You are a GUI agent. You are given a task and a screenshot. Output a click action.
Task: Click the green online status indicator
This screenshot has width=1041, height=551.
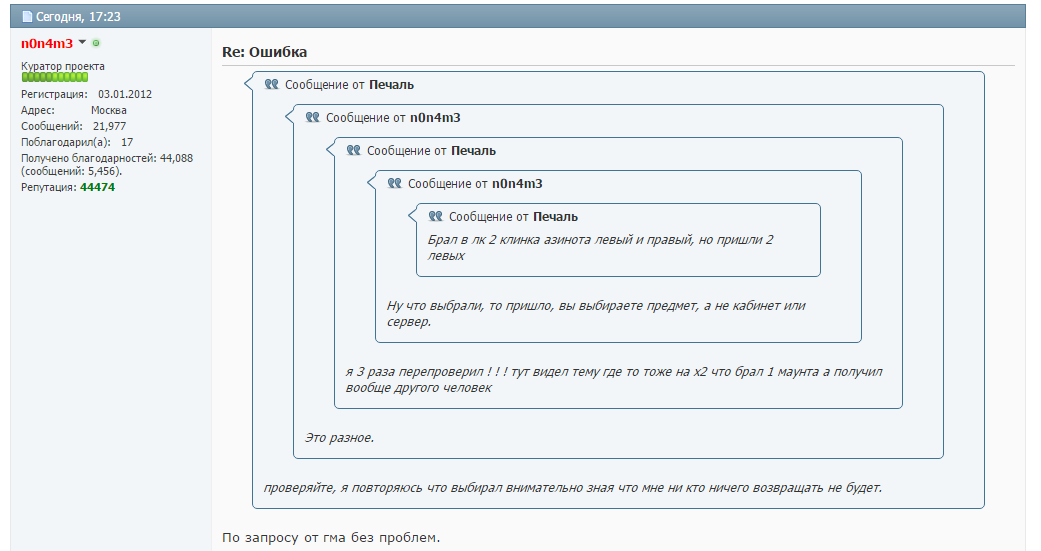pyautogui.click(x=96, y=43)
